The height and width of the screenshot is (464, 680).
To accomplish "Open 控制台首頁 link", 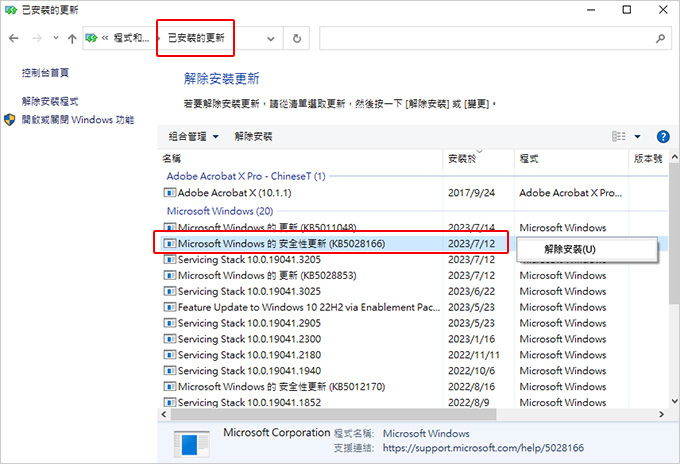I will pyautogui.click(x=45, y=72).
